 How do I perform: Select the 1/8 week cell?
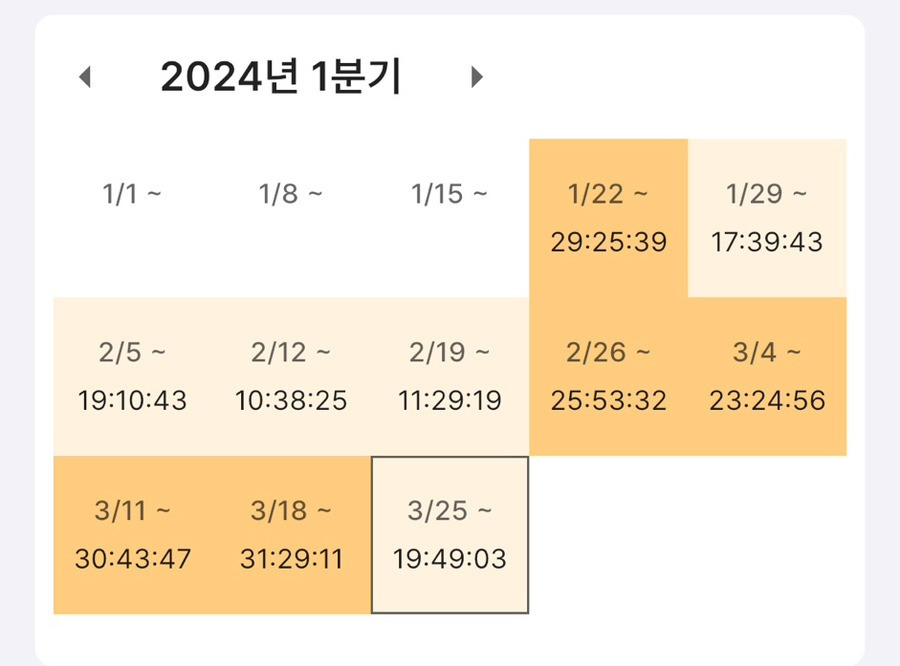(x=291, y=218)
